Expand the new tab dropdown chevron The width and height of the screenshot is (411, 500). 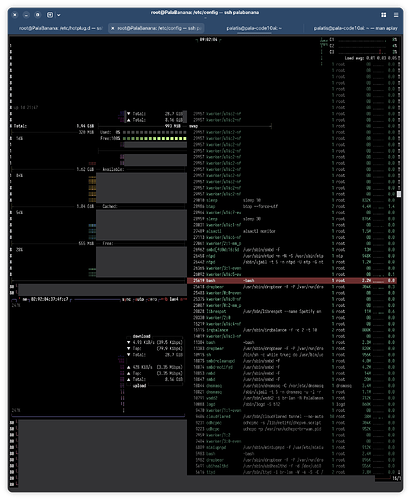(59, 15)
